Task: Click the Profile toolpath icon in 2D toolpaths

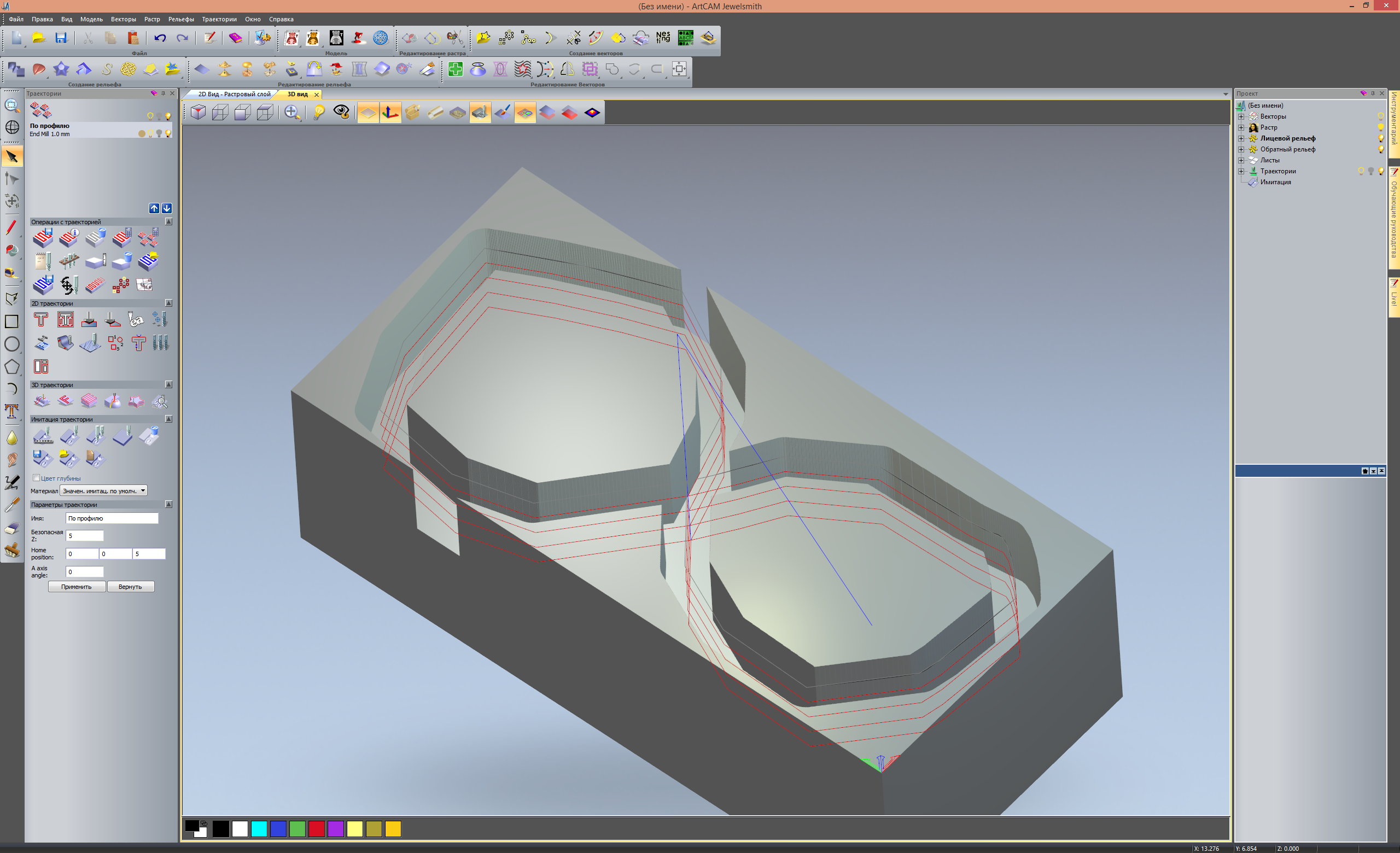Action: click(x=41, y=320)
